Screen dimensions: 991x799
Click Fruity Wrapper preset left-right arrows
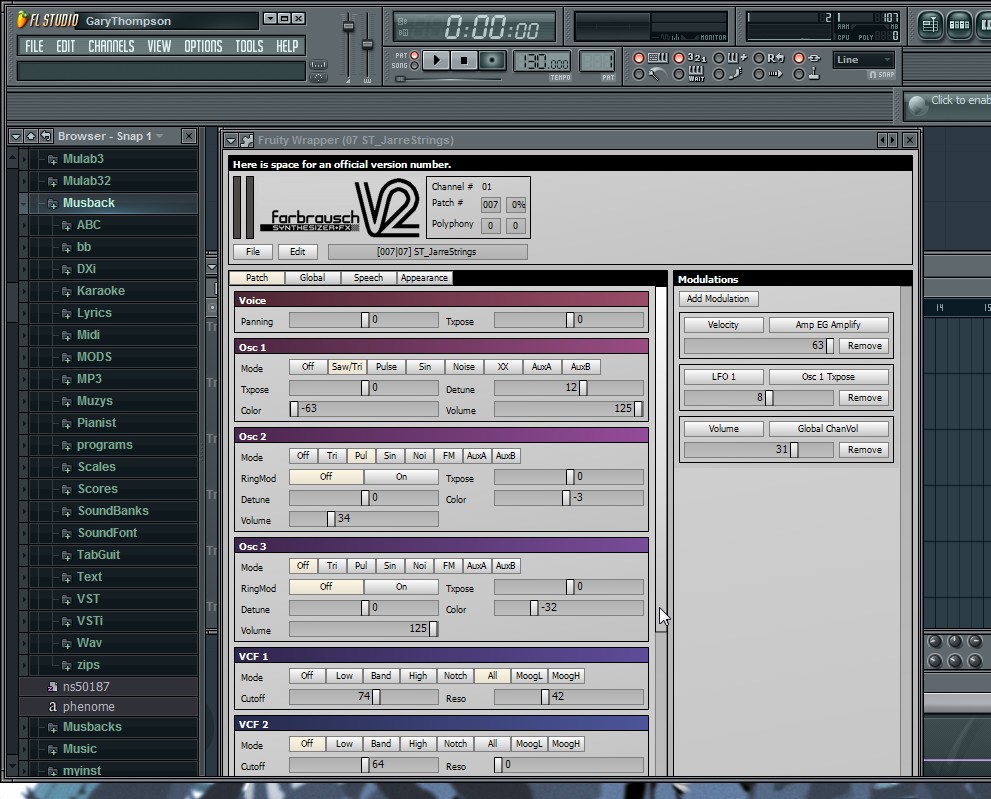887,140
